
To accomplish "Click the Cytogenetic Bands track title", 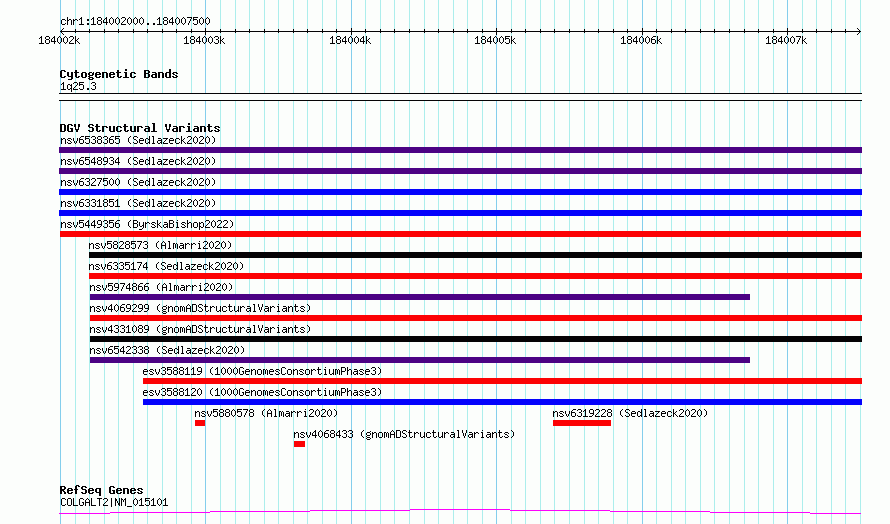I will pyautogui.click(x=119, y=74).
